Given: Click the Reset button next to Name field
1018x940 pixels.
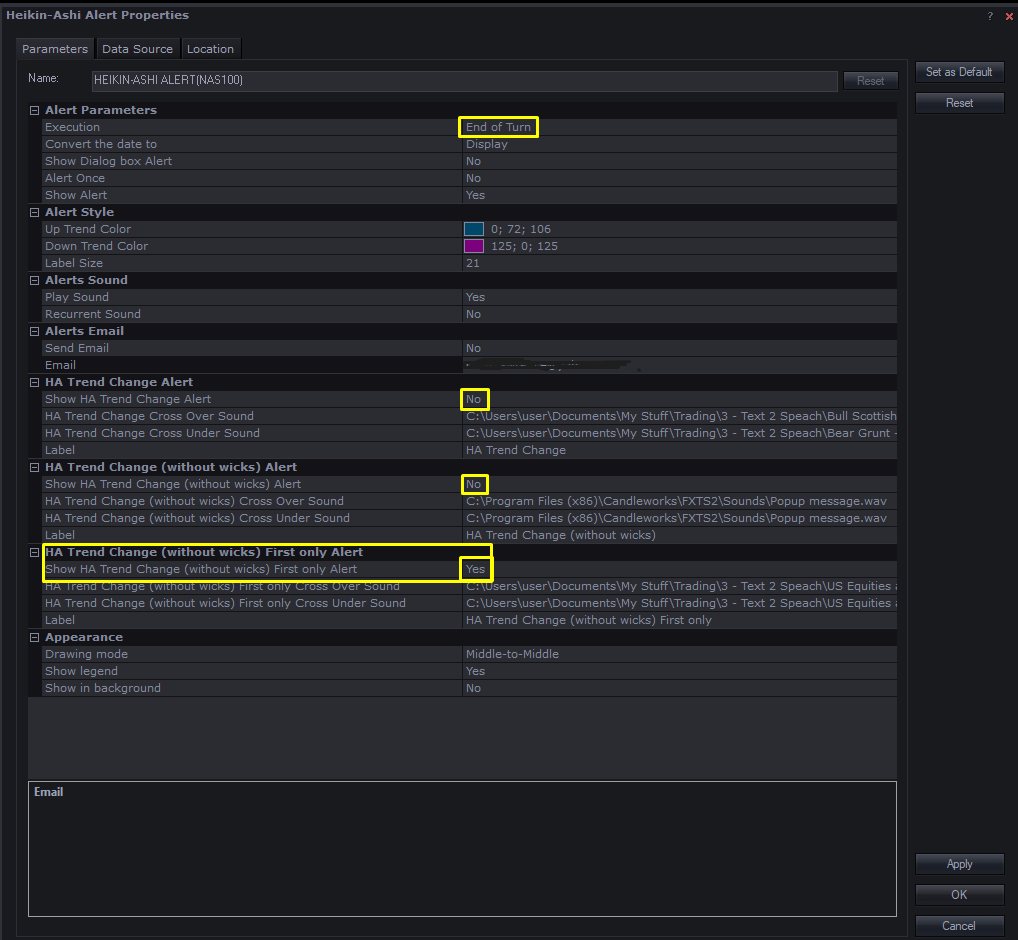Looking at the screenshot, I should [x=870, y=80].
